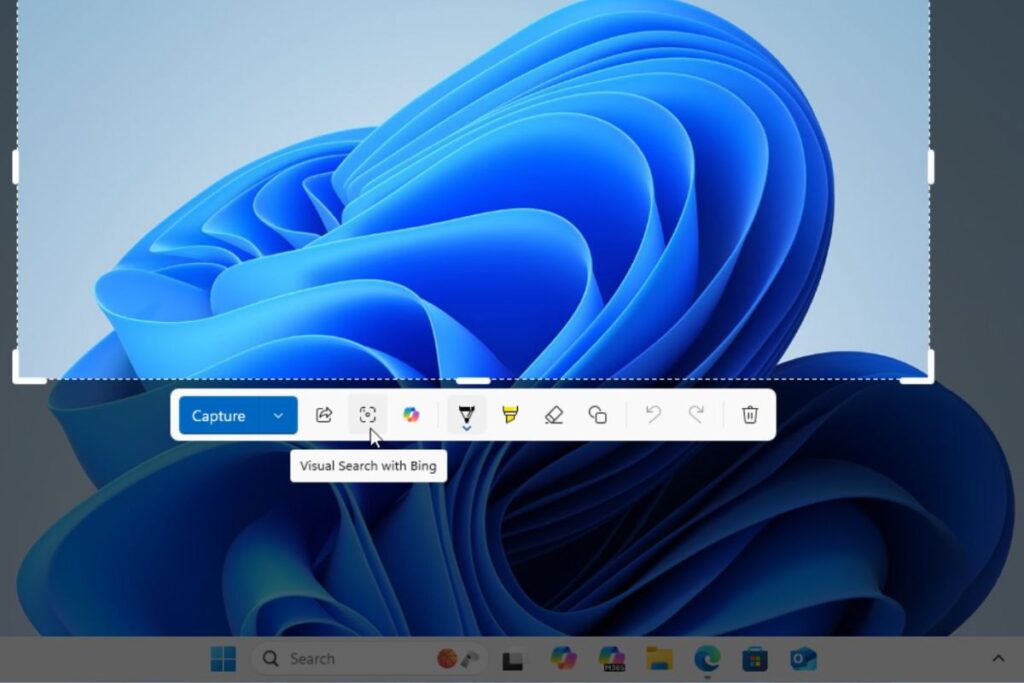Click the Undo arrow
The height and width of the screenshot is (683, 1024).
tap(653, 415)
